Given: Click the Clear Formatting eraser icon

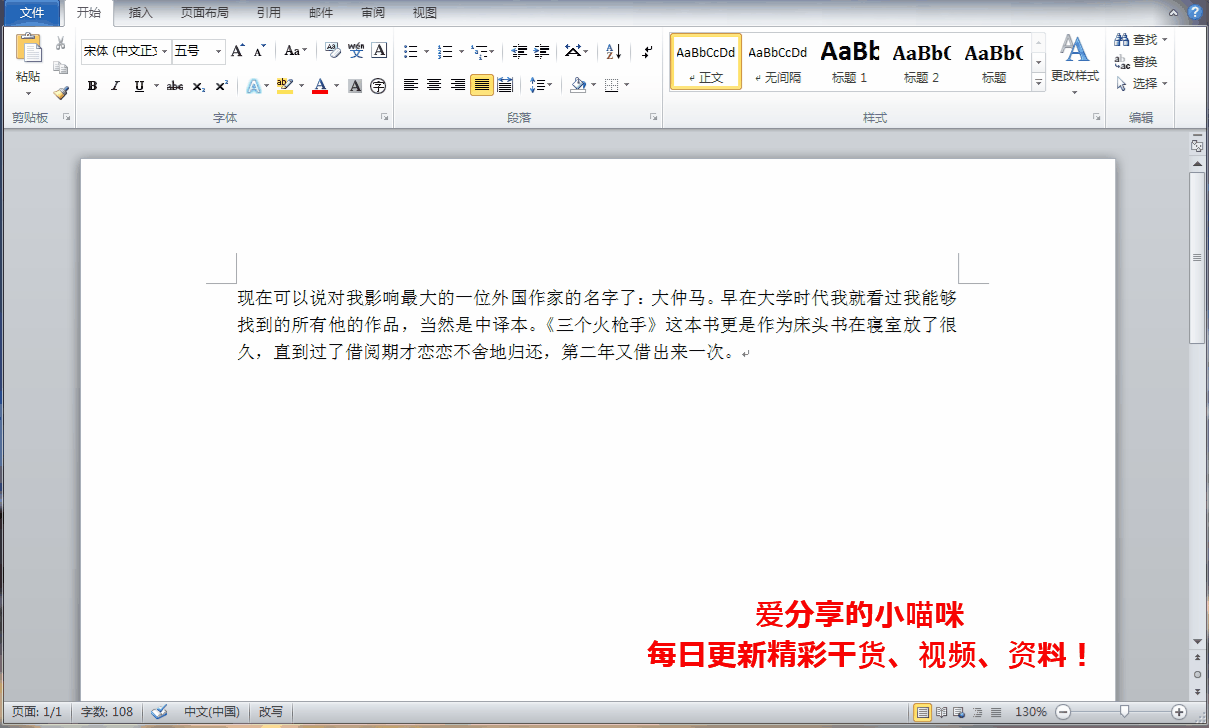Looking at the screenshot, I should click(332, 51).
